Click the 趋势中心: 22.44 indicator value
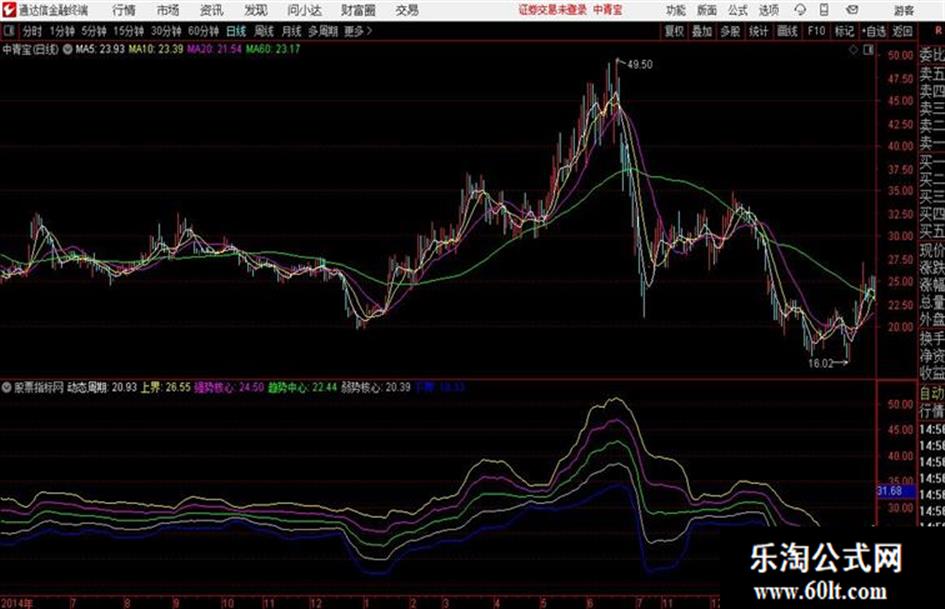This screenshot has width=945, height=609. click(303, 387)
